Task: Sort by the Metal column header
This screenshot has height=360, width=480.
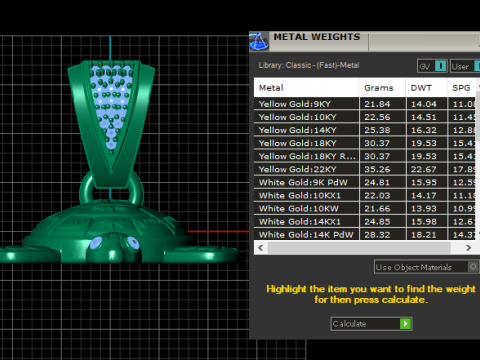Action: pyautogui.click(x=306, y=88)
